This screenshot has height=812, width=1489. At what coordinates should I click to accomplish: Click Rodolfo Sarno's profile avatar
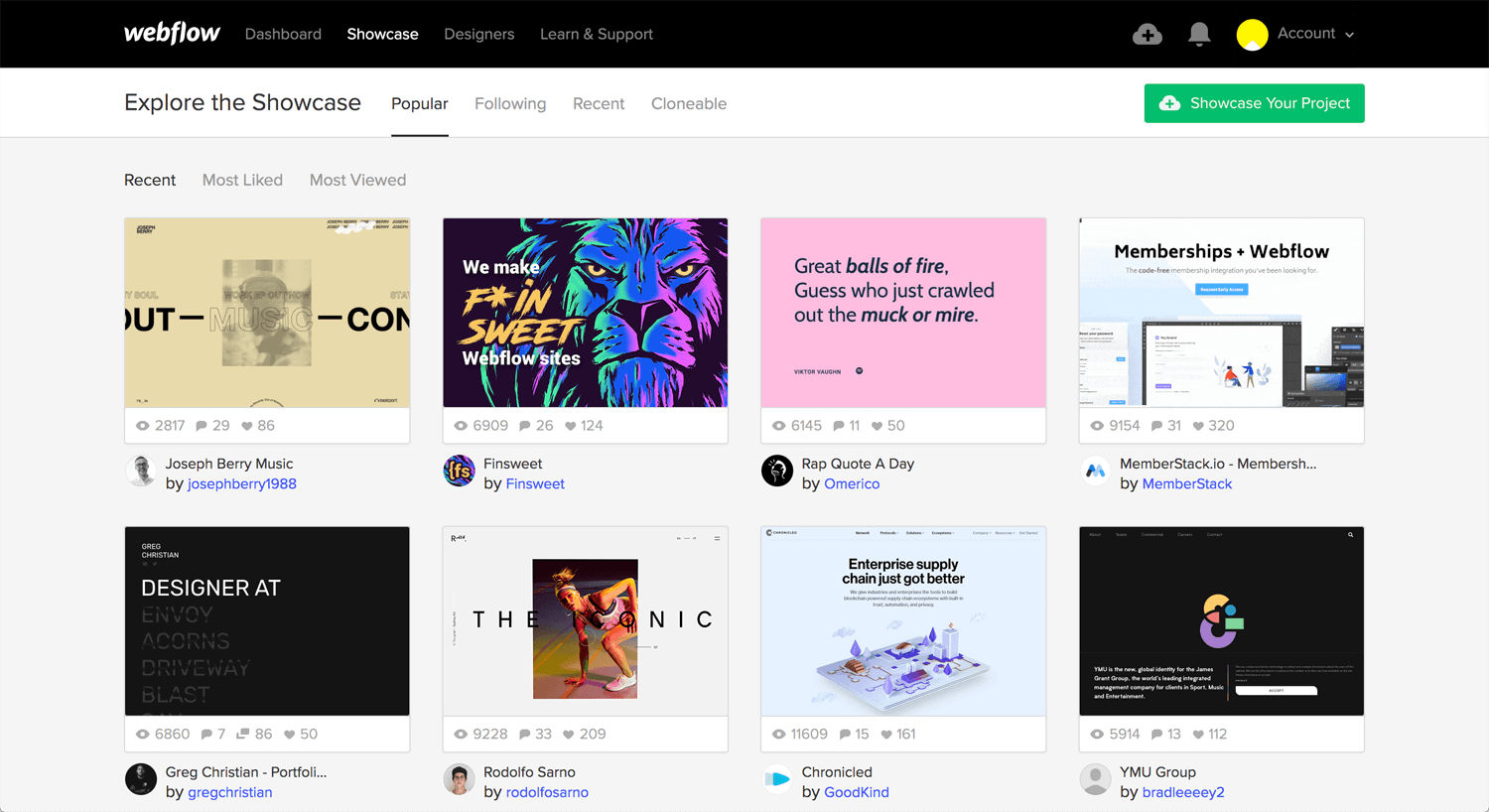[459, 779]
